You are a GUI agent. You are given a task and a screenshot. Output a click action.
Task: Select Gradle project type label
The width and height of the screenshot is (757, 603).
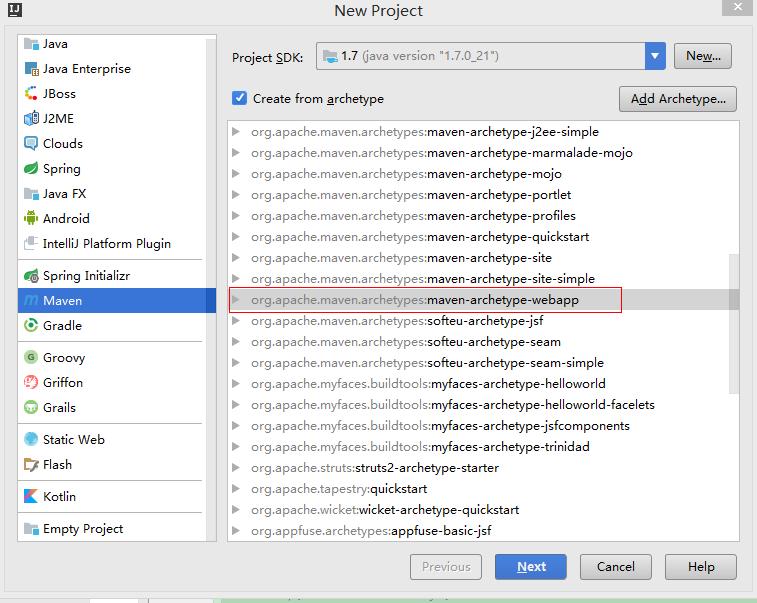[62, 325]
